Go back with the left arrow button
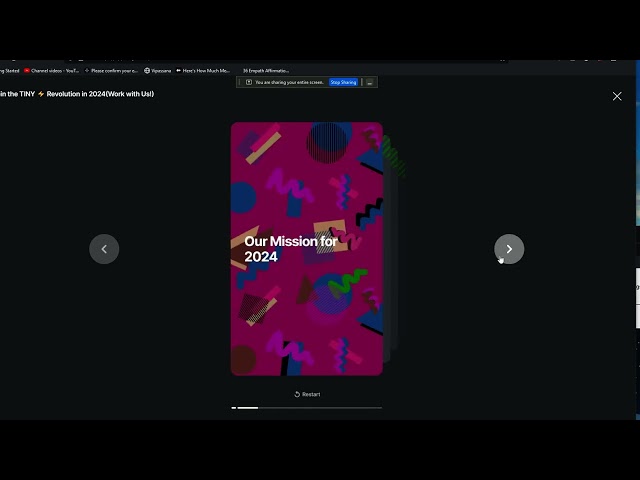 click(x=104, y=249)
